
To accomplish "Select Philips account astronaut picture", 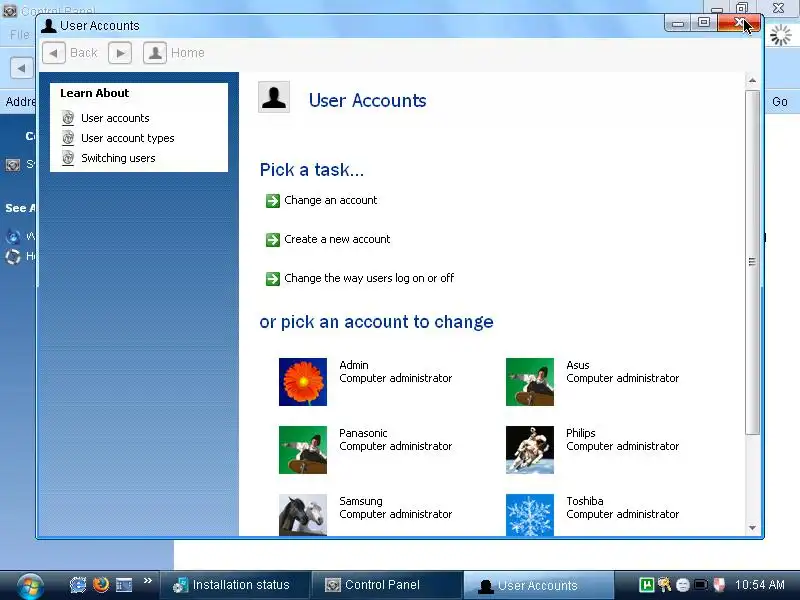I will click(x=530, y=450).
